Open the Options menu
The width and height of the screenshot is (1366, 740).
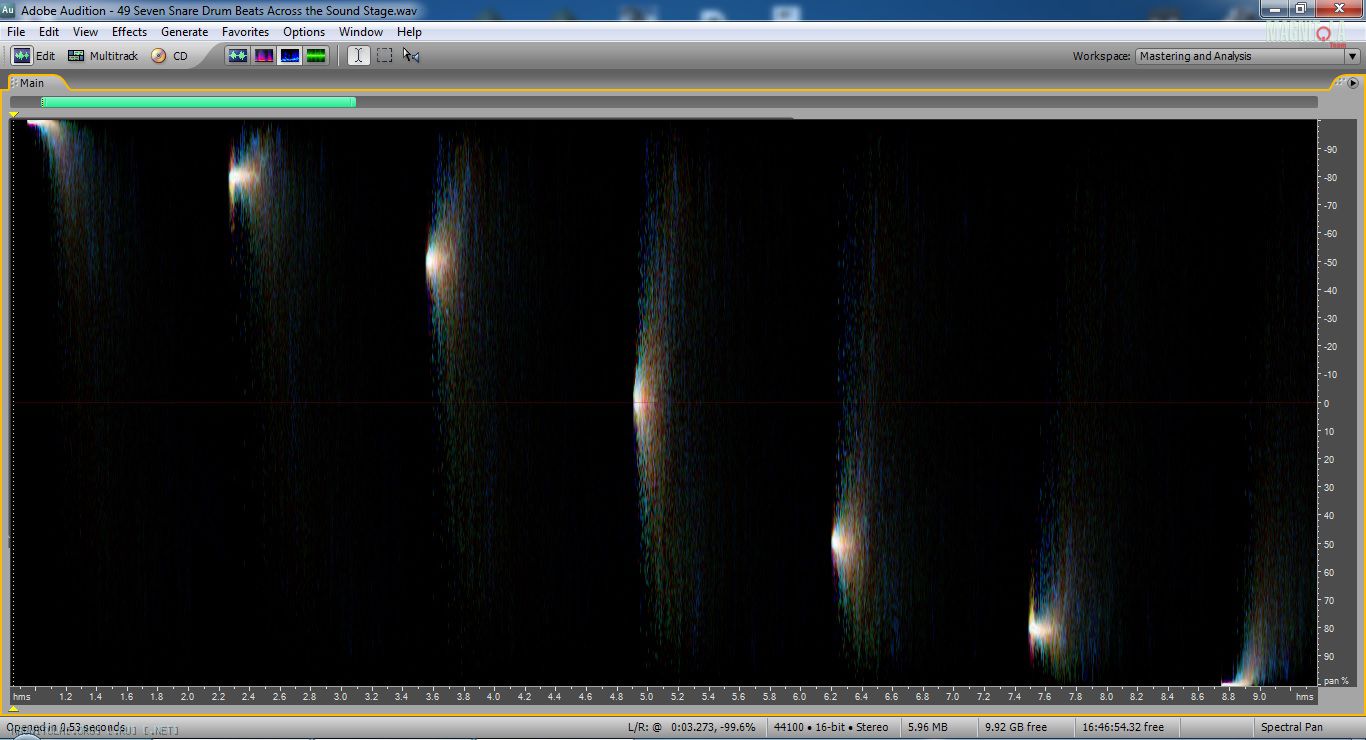pyautogui.click(x=304, y=32)
